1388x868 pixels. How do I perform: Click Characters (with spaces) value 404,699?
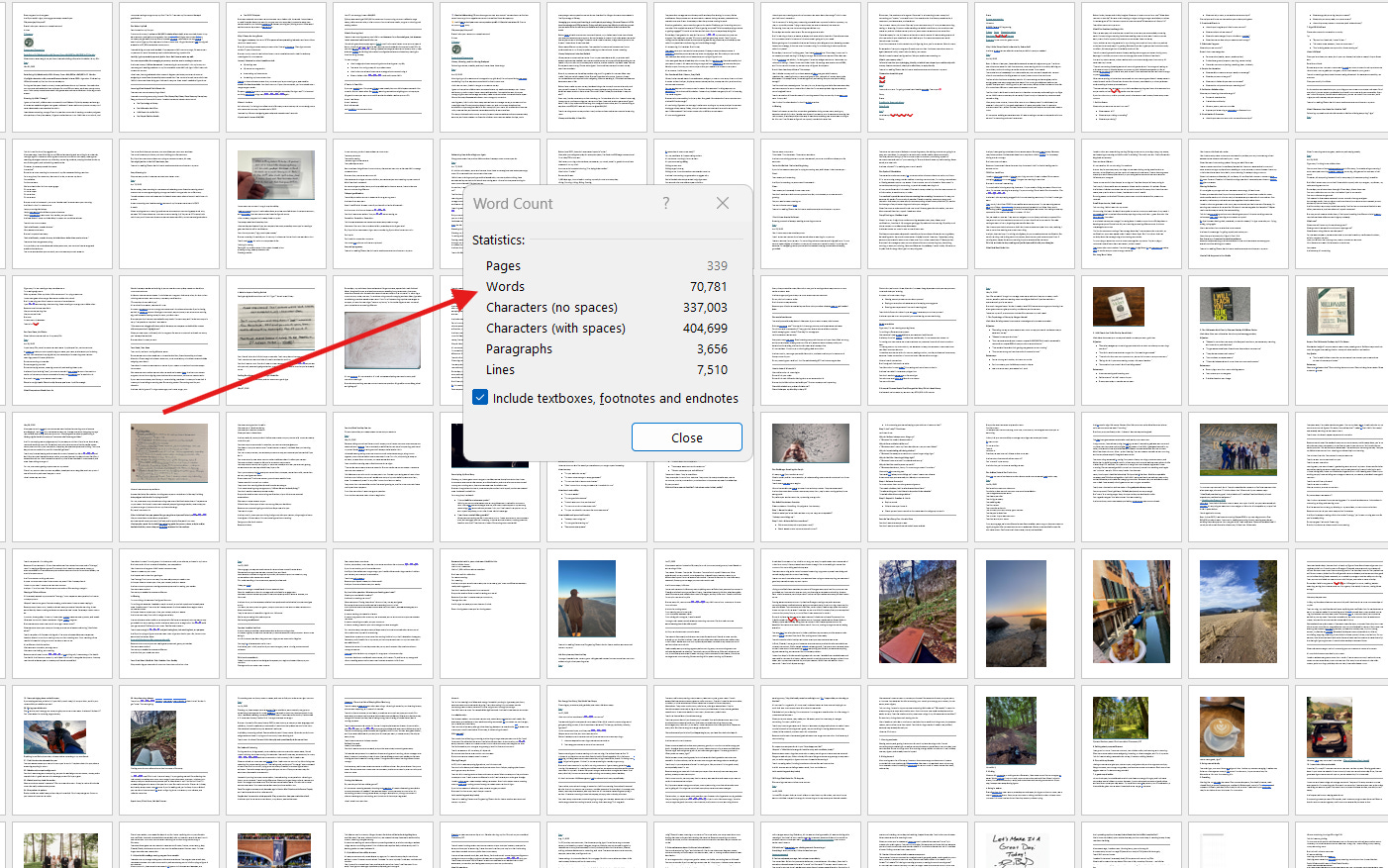[705, 328]
